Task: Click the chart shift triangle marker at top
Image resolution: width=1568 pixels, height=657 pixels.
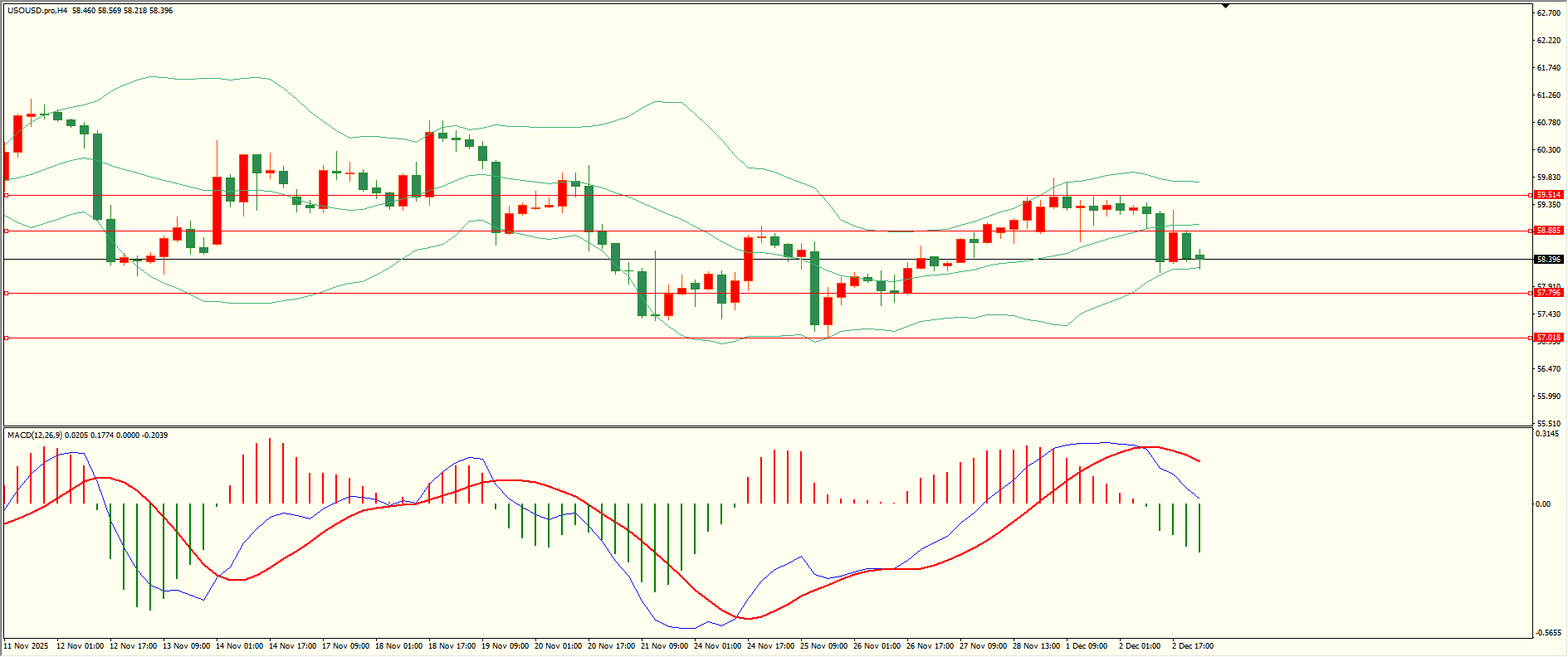Action: (x=1225, y=6)
